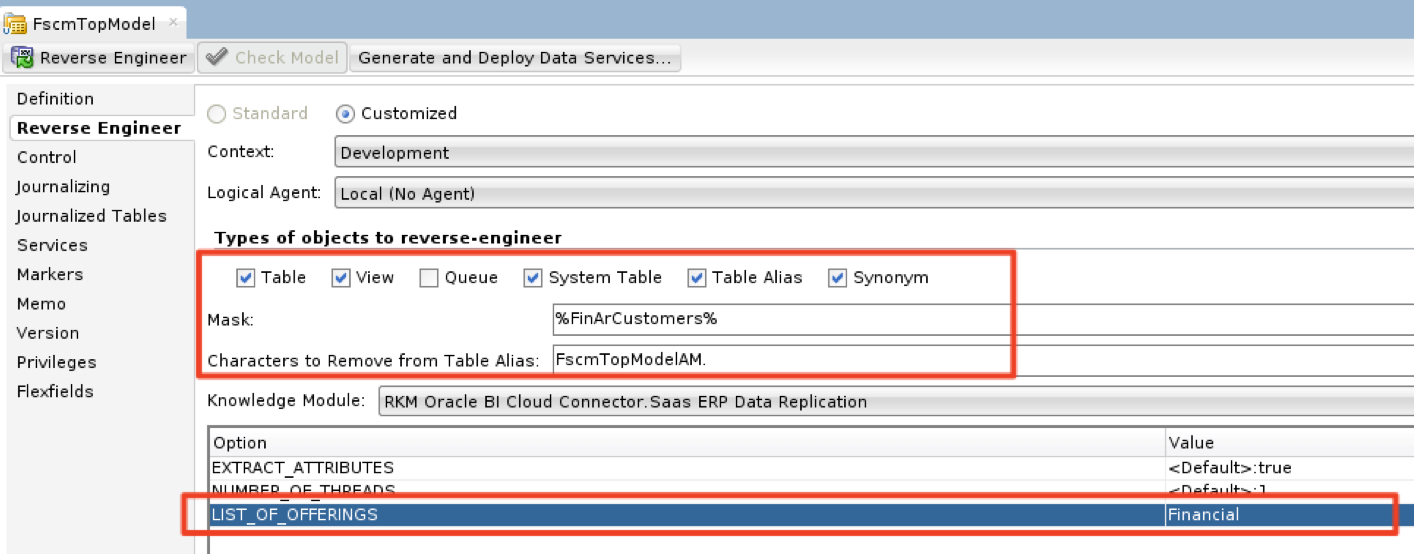Enable the Queue checkbox
This screenshot has width=1414, height=554.
(x=429, y=278)
